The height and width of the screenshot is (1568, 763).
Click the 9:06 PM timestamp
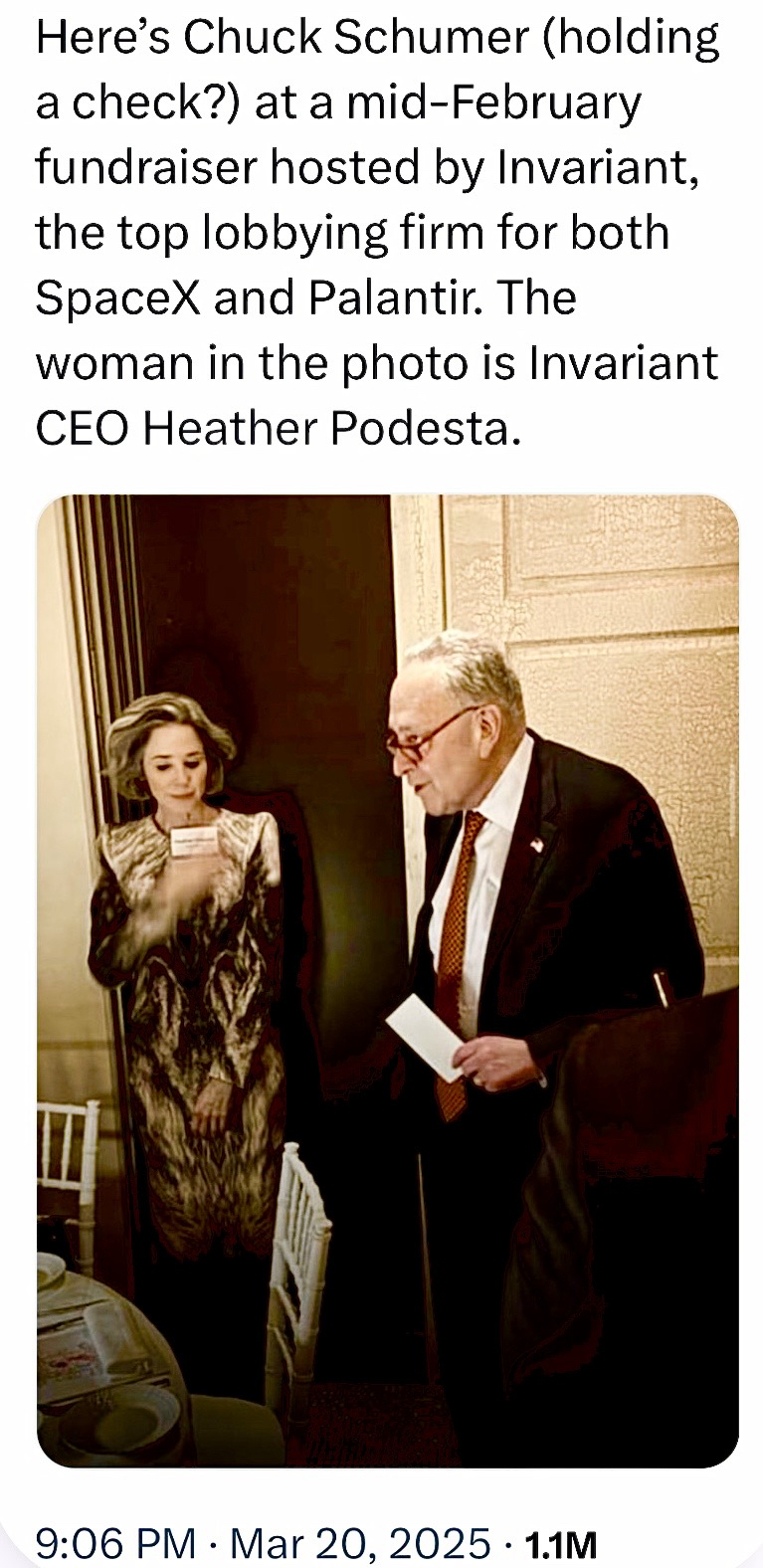[115, 1543]
